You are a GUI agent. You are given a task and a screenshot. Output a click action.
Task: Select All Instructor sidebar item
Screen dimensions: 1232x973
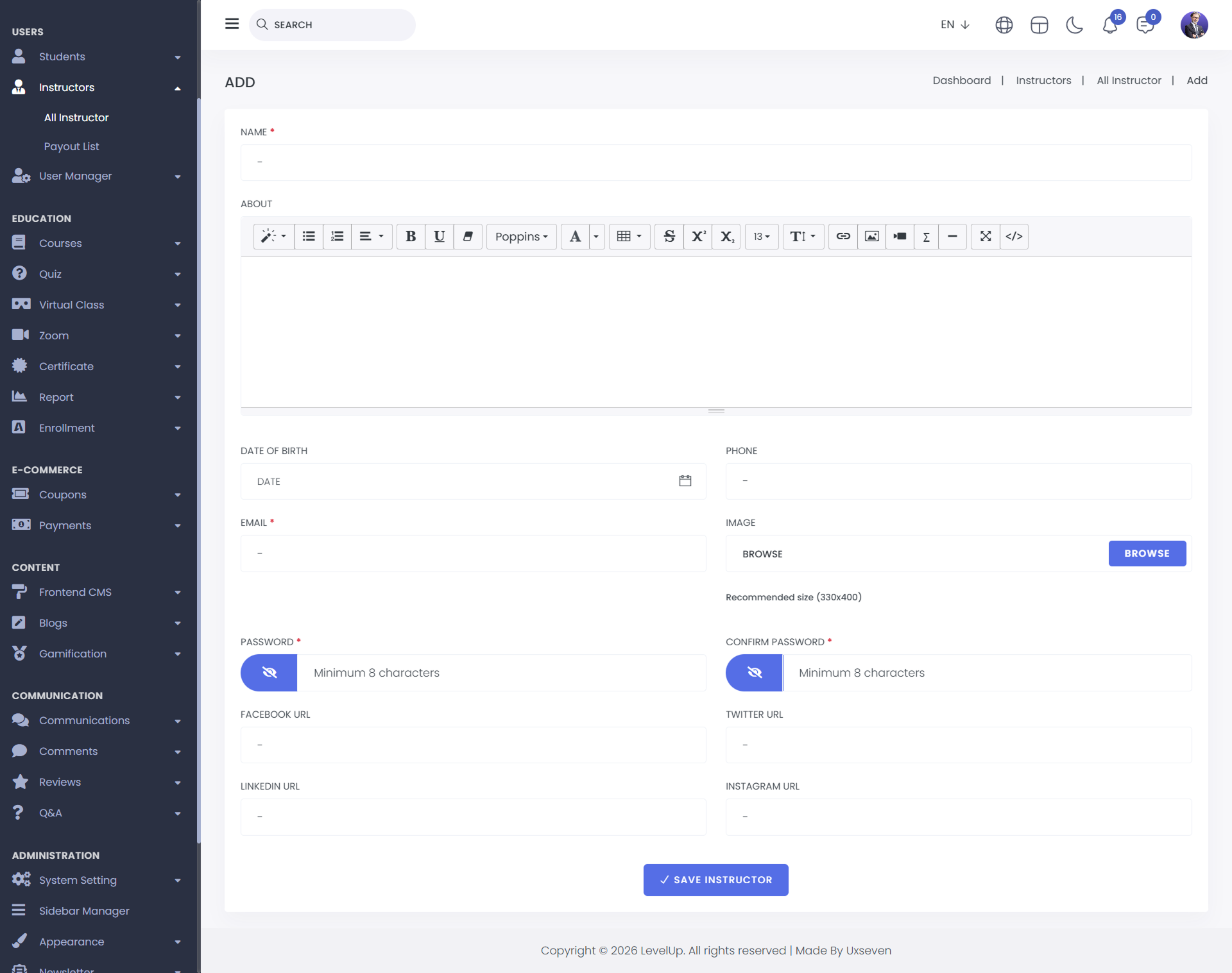(76, 117)
